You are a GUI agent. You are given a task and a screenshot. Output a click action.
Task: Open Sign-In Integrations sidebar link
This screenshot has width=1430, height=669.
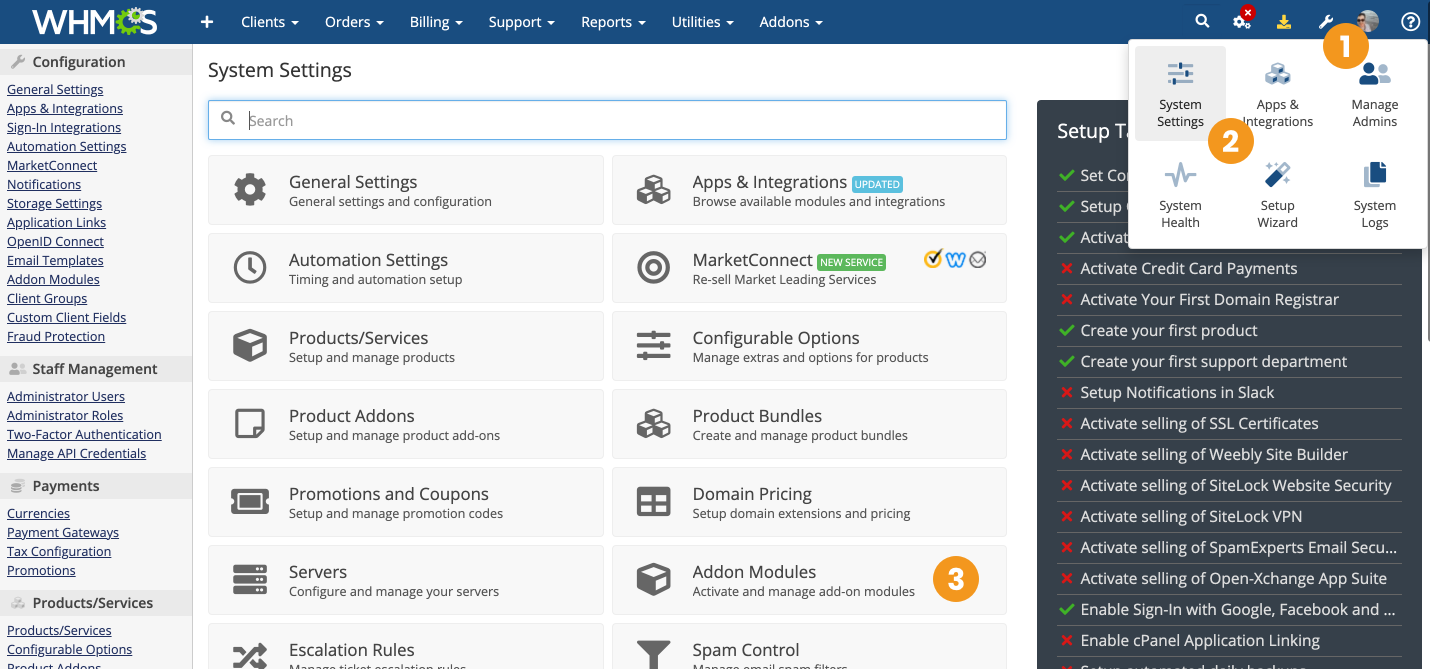(x=64, y=127)
